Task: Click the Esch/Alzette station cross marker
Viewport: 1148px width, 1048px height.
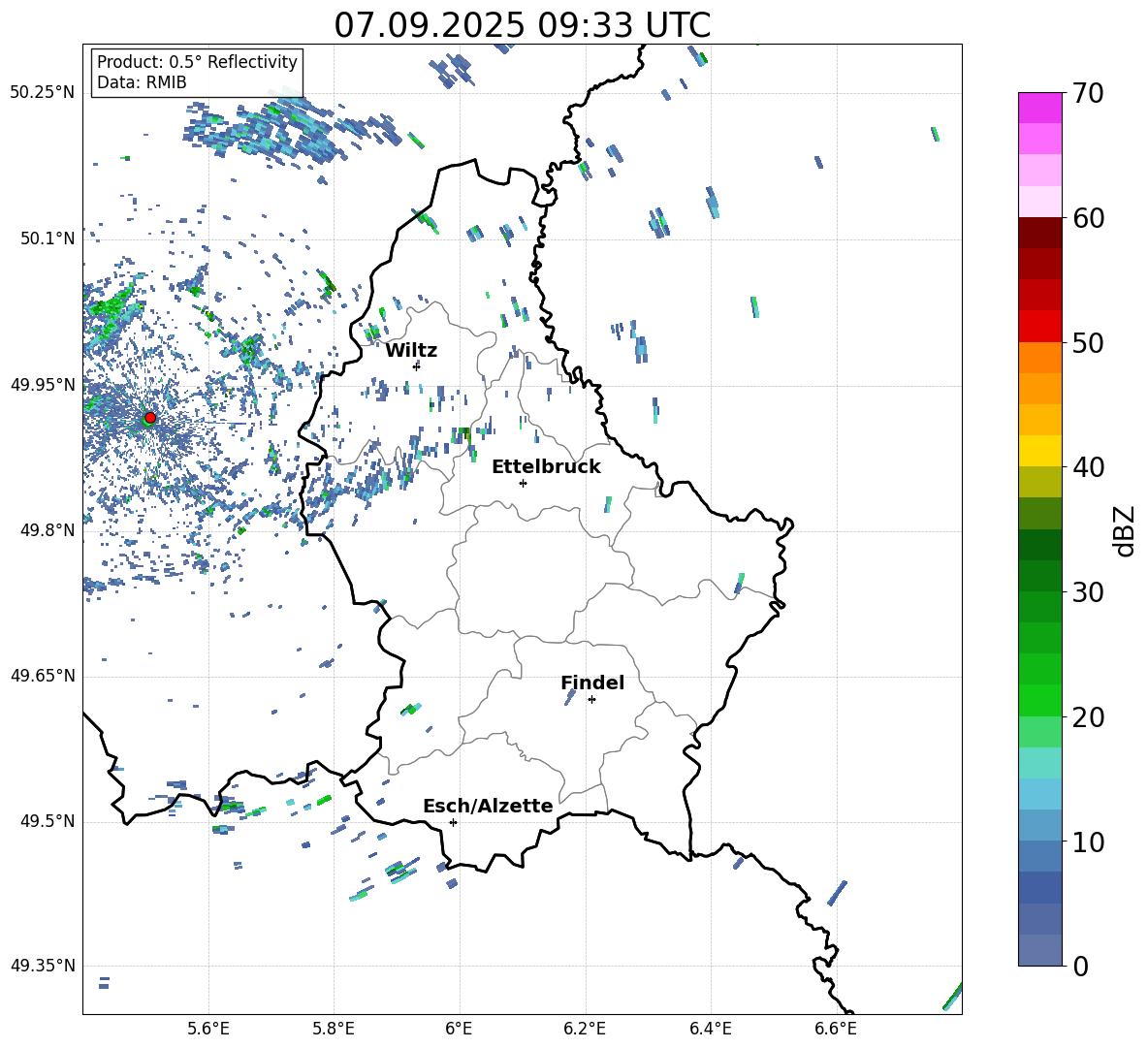Action: 453,822
